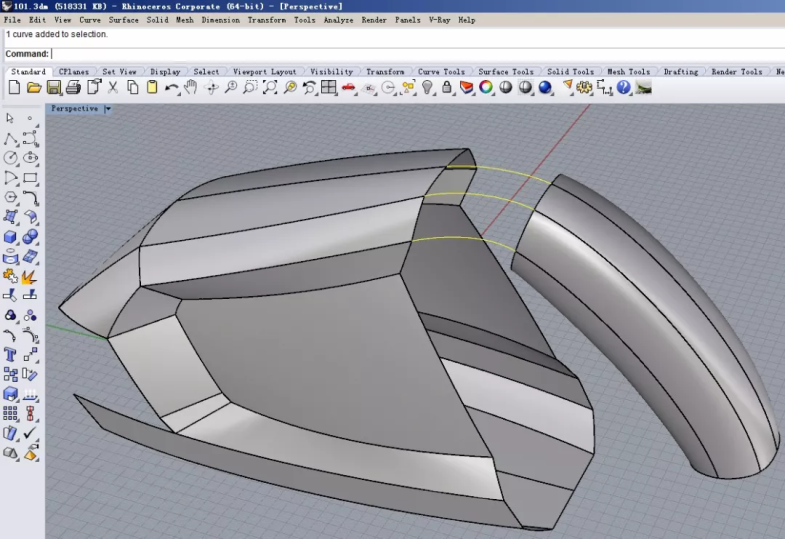Switch to the Surface Tools tab
Screen dimensions: 785x539
(505, 72)
